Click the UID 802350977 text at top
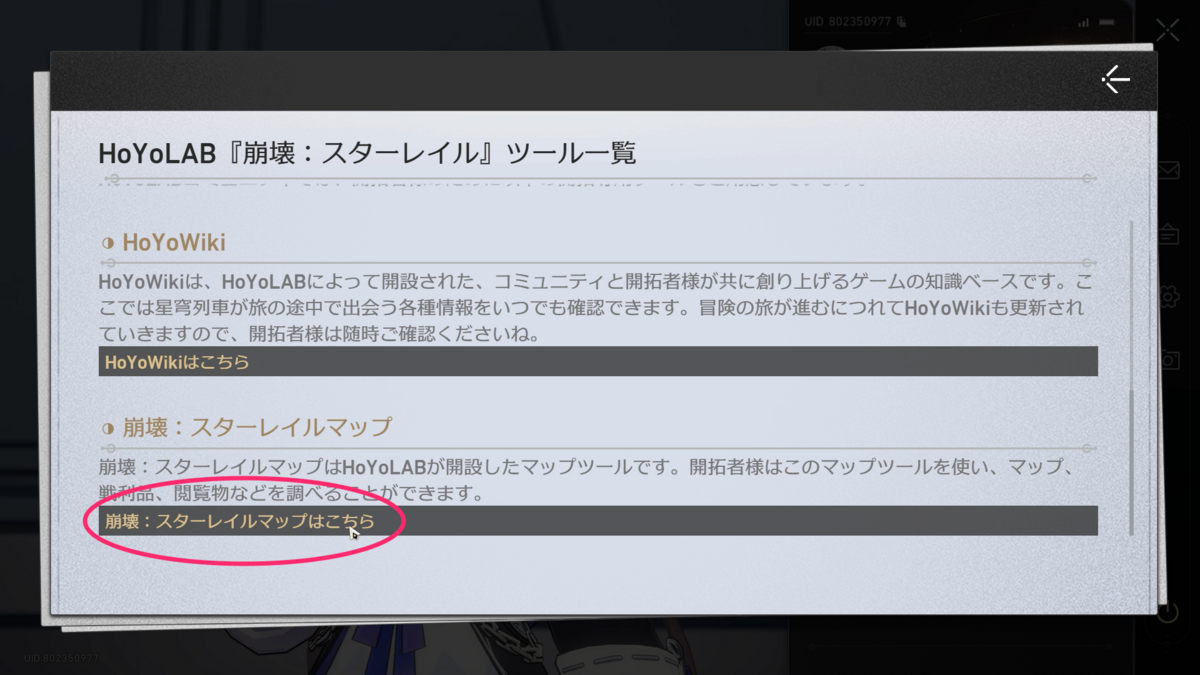The height and width of the screenshot is (675, 1200). click(847, 21)
